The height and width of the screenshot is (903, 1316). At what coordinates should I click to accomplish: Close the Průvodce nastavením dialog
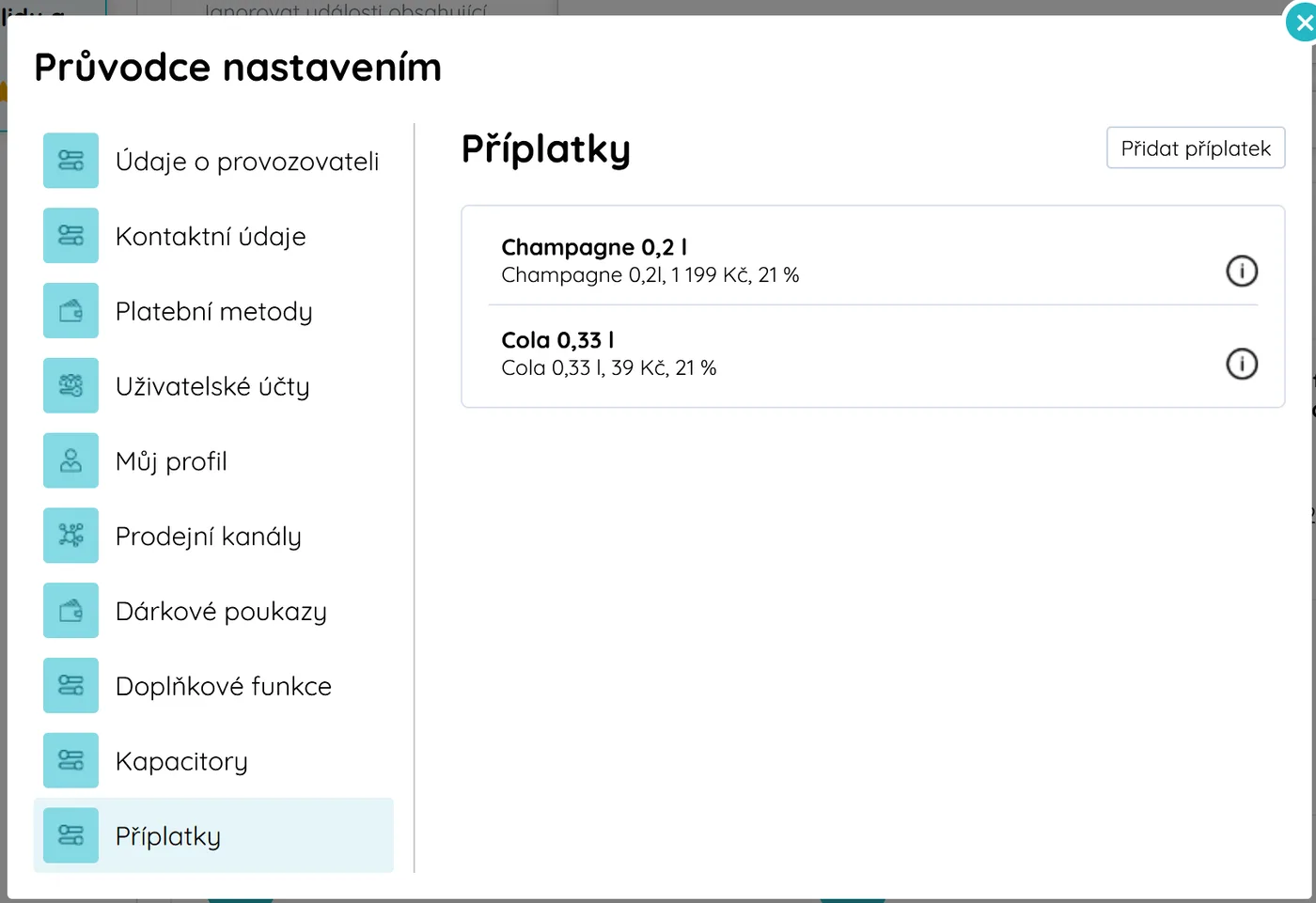tap(1302, 23)
